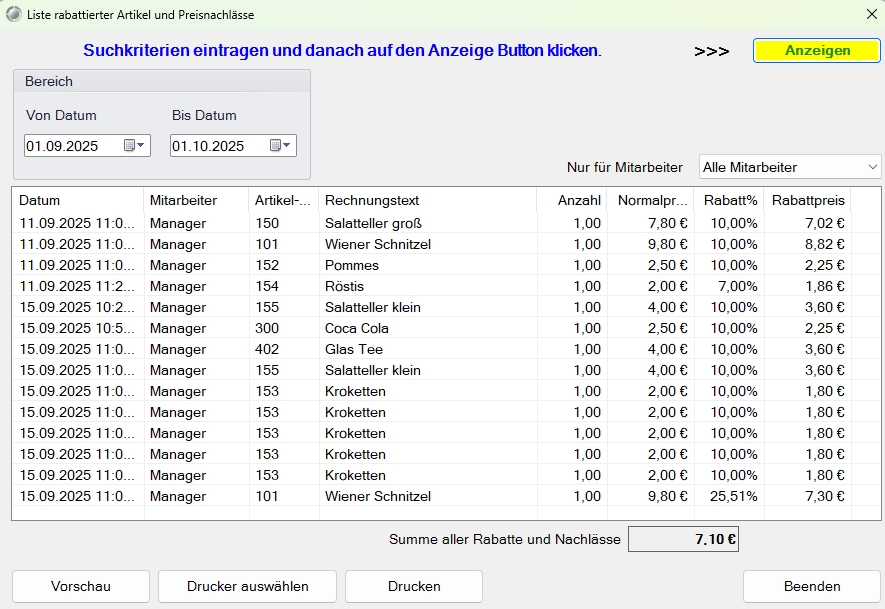Click the 15.09.2025 10:2... date cell
Image resolution: width=885 pixels, height=609 pixels.
tap(77, 308)
